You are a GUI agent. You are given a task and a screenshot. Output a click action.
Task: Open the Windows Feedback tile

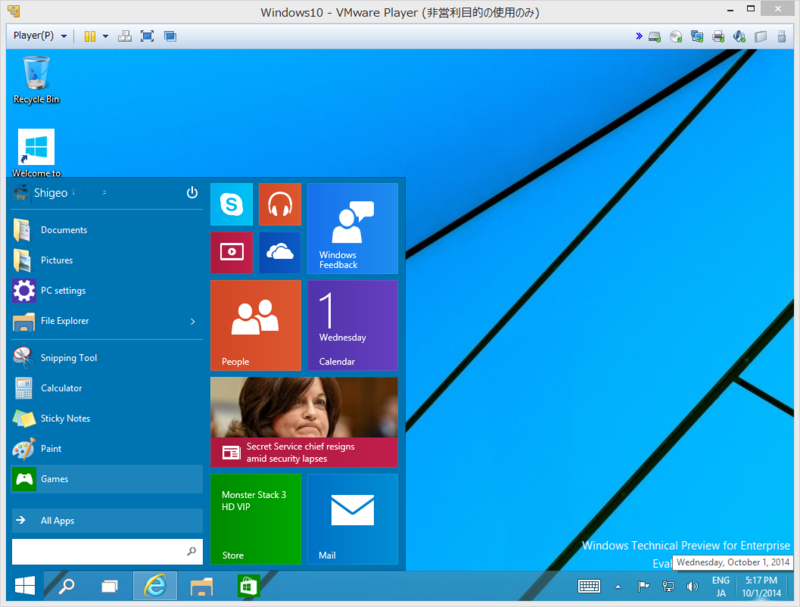[353, 229]
